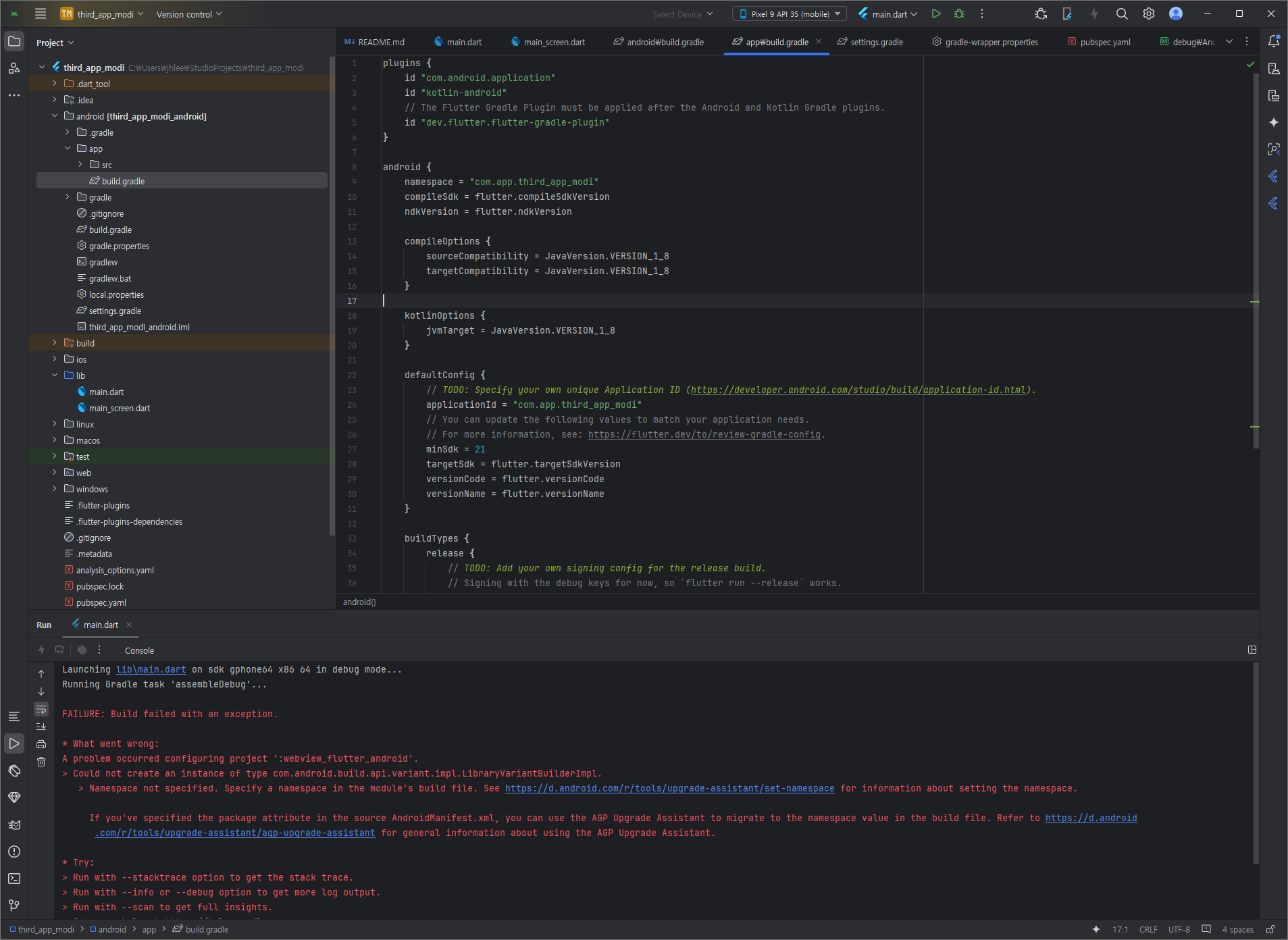Viewport: 1288px width, 940px height.
Task: Collapse the android module folder
Action: tap(55, 116)
